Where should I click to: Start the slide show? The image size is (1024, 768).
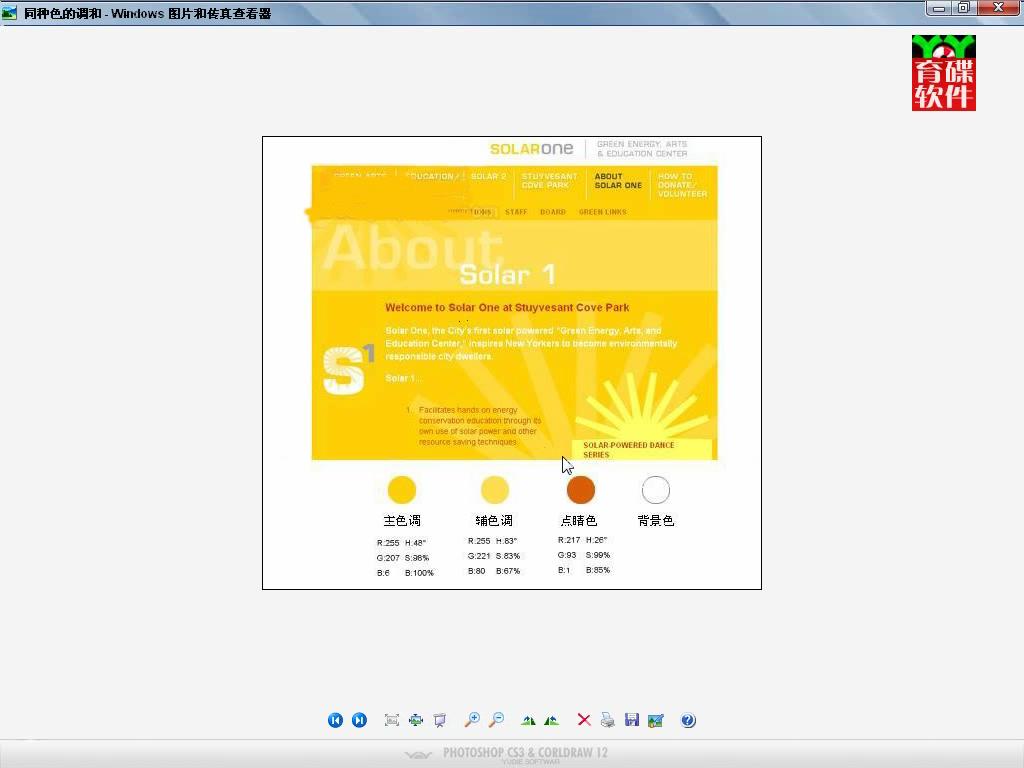click(x=440, y=720)
